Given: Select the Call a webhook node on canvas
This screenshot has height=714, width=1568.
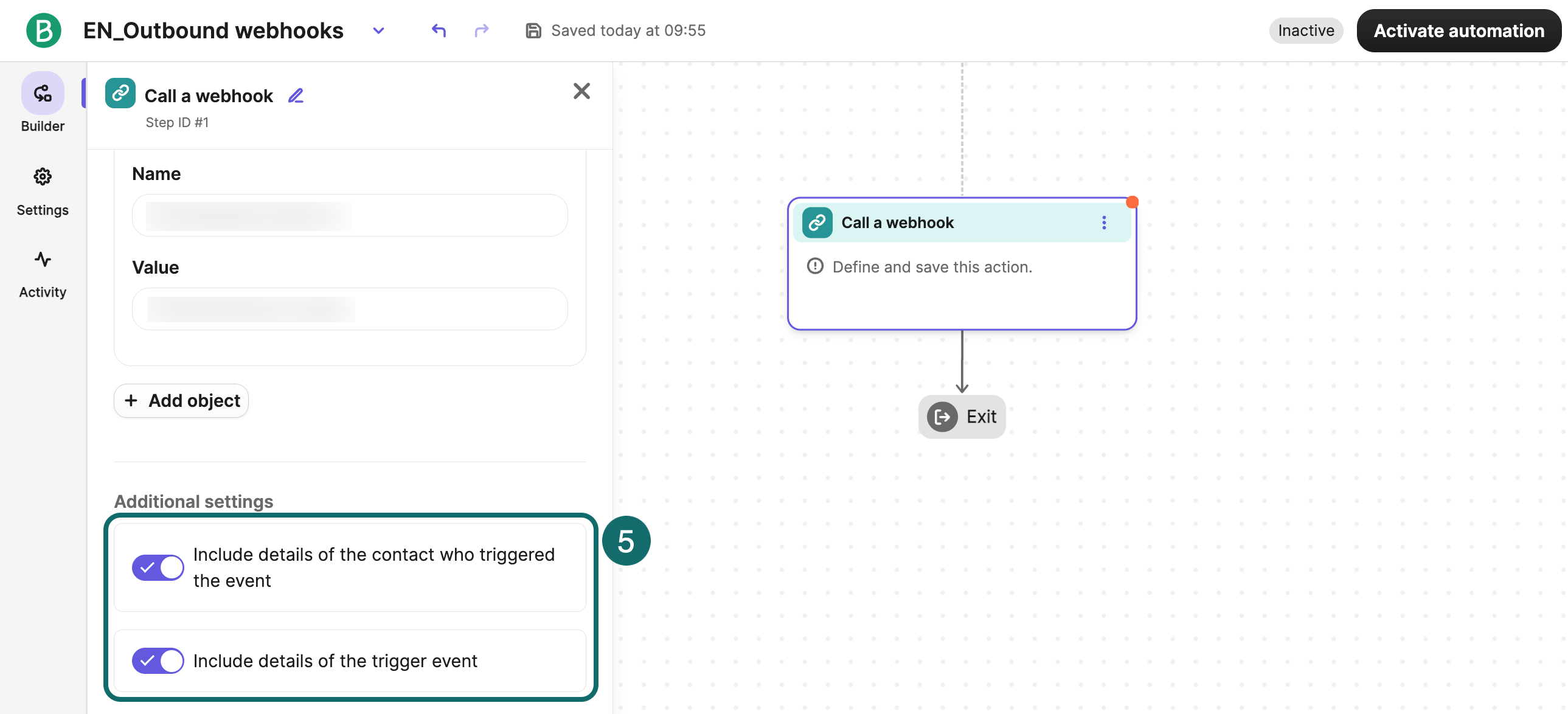Looking at the screenshot, I should pos(962,263).
